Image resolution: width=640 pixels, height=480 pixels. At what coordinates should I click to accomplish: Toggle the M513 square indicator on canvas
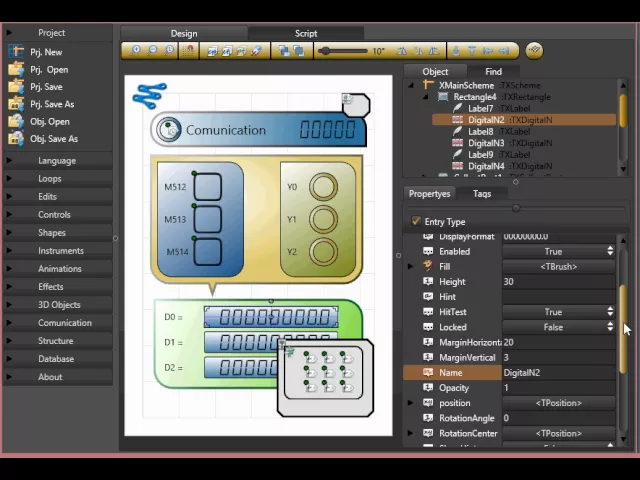tap(208, 219)
